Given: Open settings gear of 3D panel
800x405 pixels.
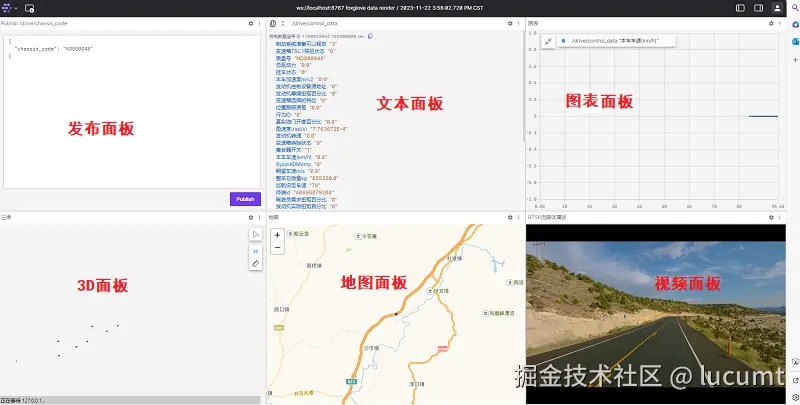Looking at the screenshot, I should click(251, 217).
